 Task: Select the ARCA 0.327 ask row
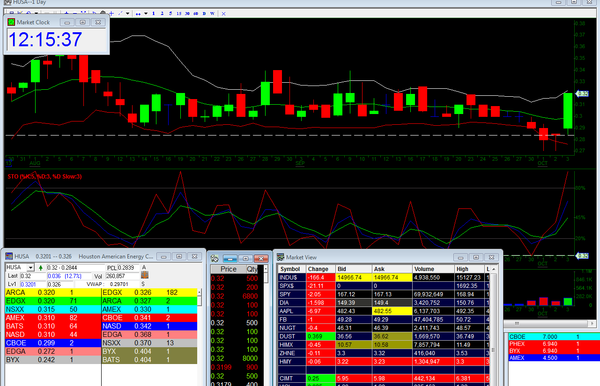149,301
